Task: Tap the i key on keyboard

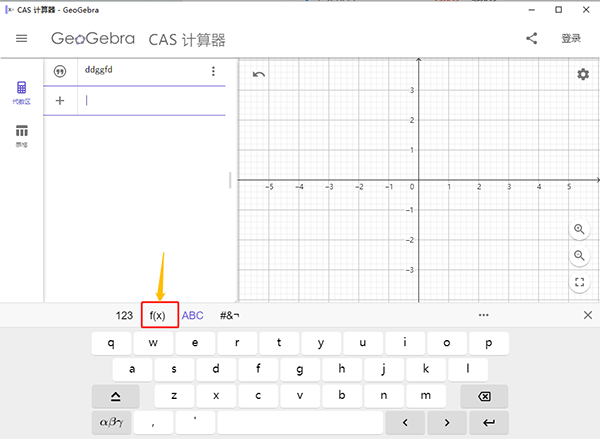Action: point(405,343)
